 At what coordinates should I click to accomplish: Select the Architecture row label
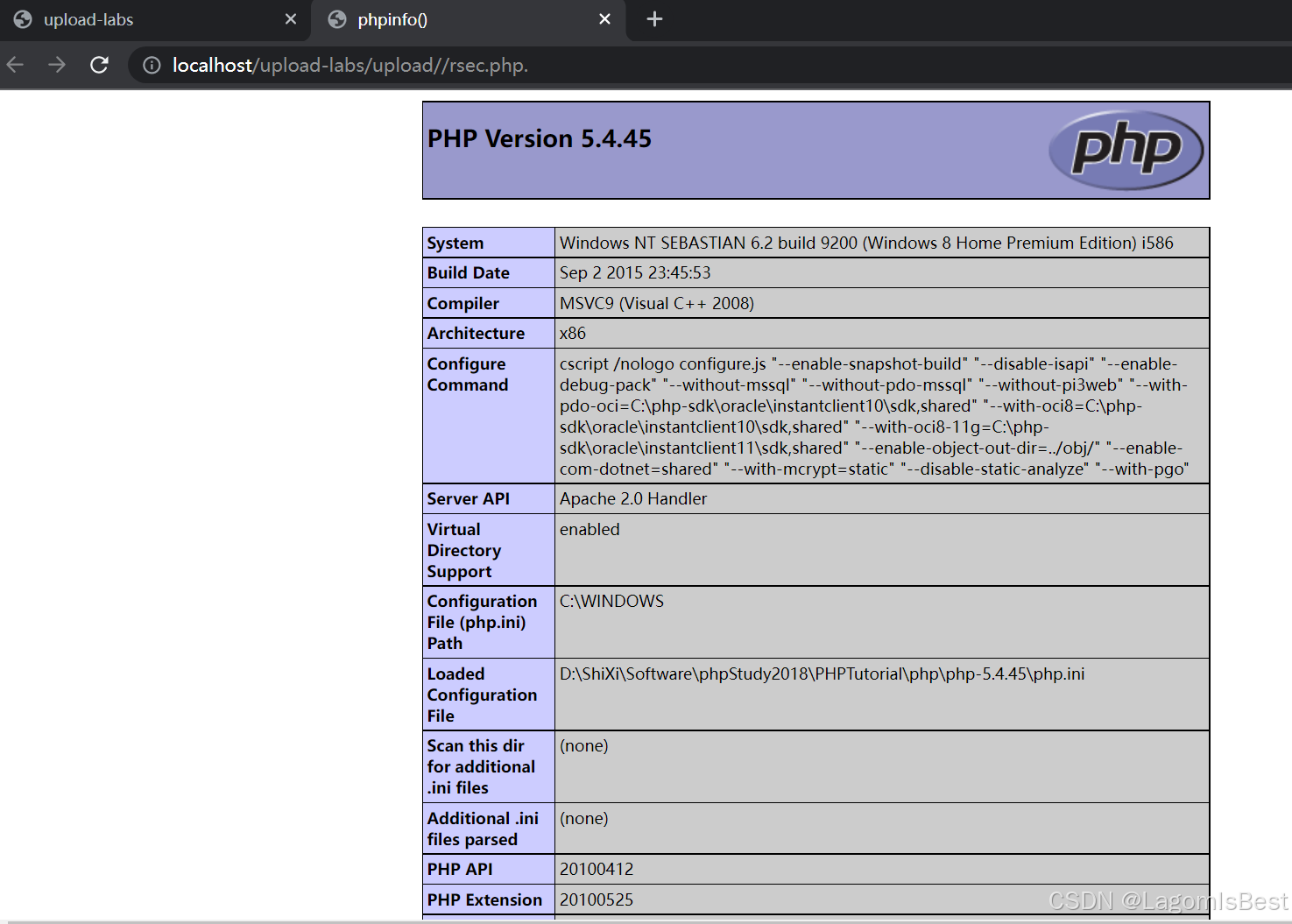coord(477,333)
